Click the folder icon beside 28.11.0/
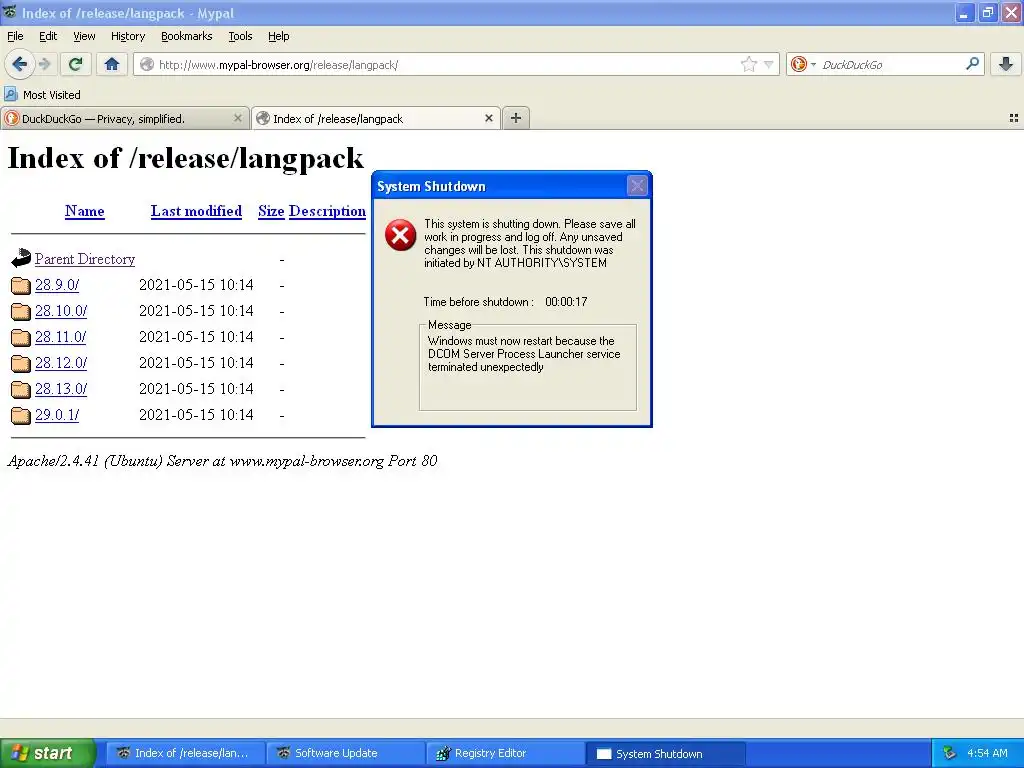 click(21, 338)
